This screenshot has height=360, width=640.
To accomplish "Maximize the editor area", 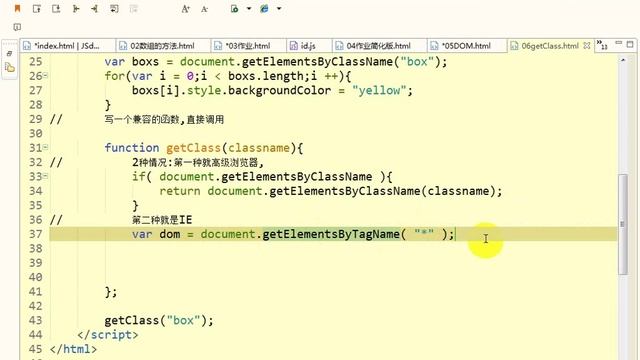I will coord(630,44).
